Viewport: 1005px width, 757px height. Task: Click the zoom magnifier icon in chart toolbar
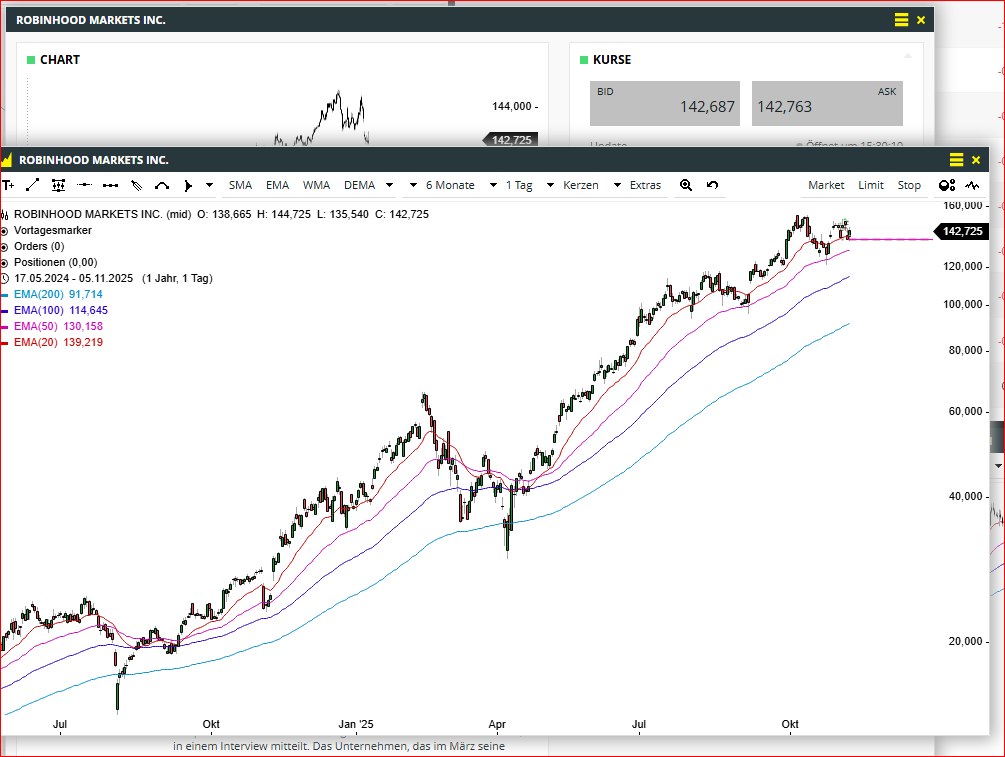686,185
